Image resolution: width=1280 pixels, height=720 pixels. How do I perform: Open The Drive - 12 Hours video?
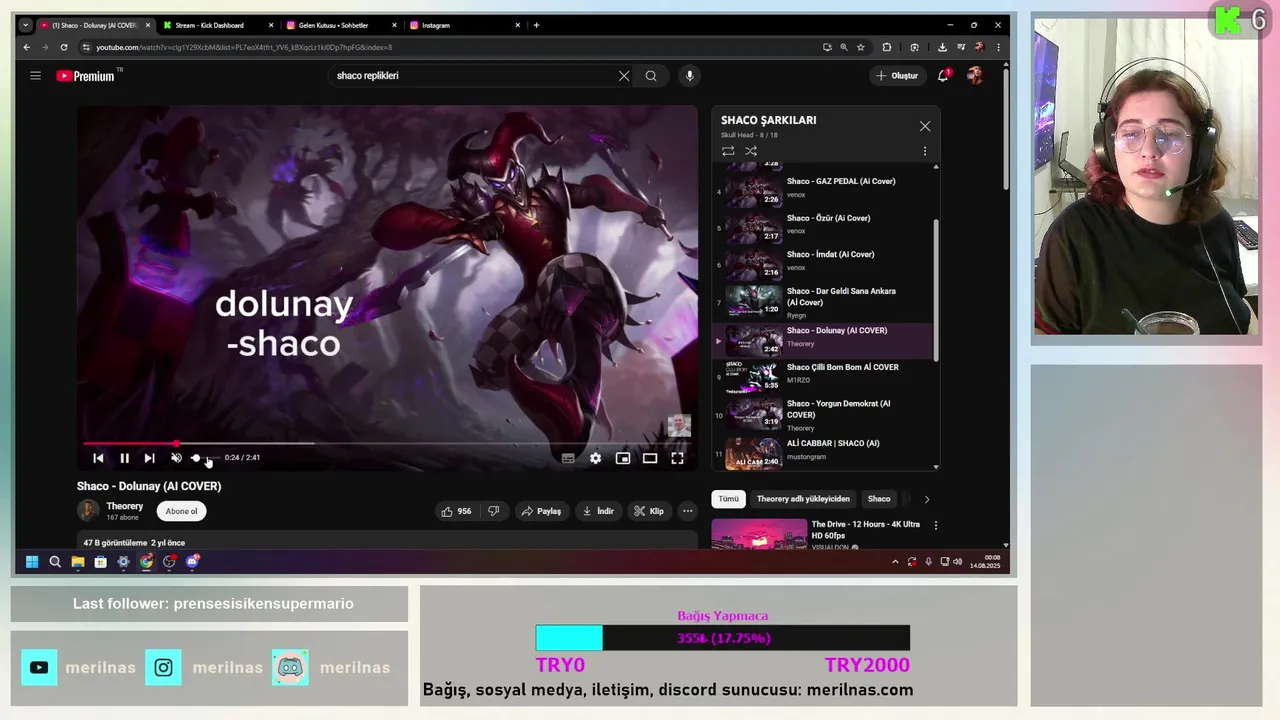(820, 535)
